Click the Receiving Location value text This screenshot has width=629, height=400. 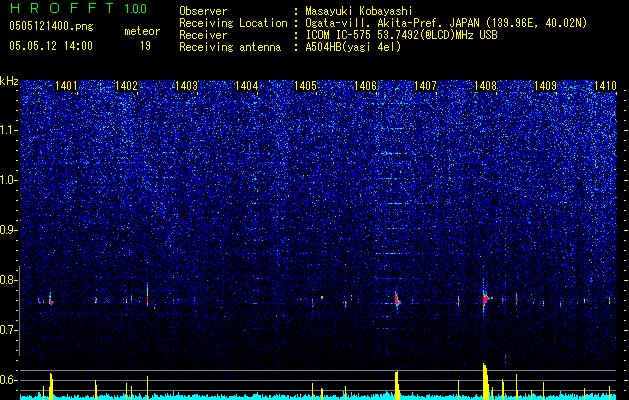click(x=446, y=23)
